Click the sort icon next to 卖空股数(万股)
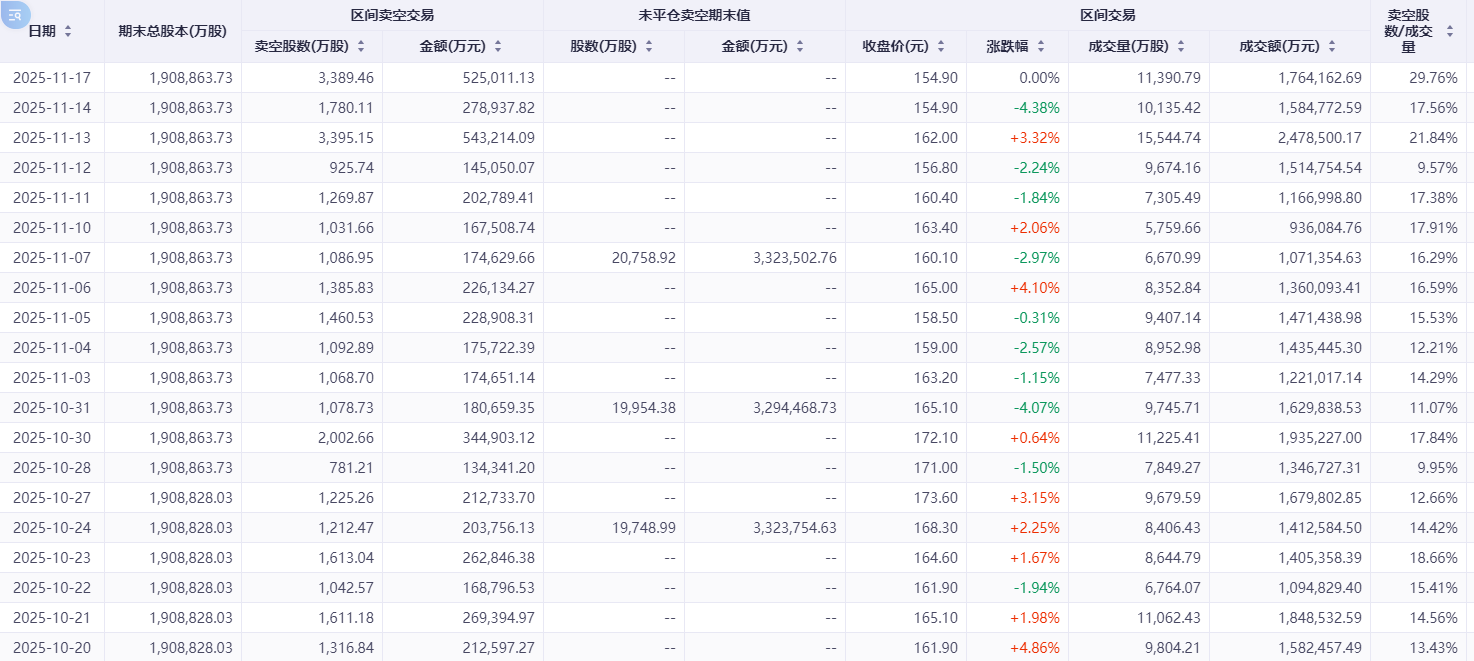 coord(361,47)
